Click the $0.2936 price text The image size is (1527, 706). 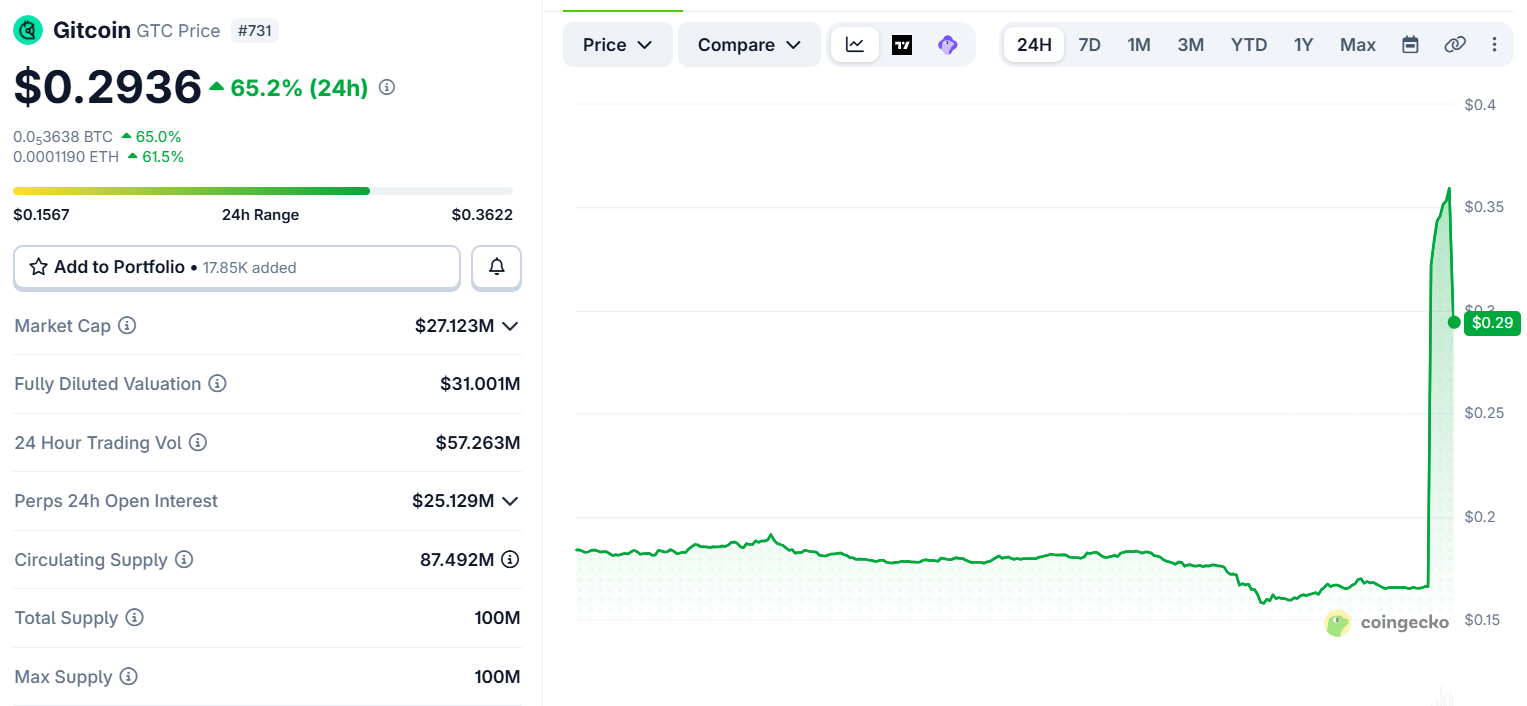click(108, 87)
